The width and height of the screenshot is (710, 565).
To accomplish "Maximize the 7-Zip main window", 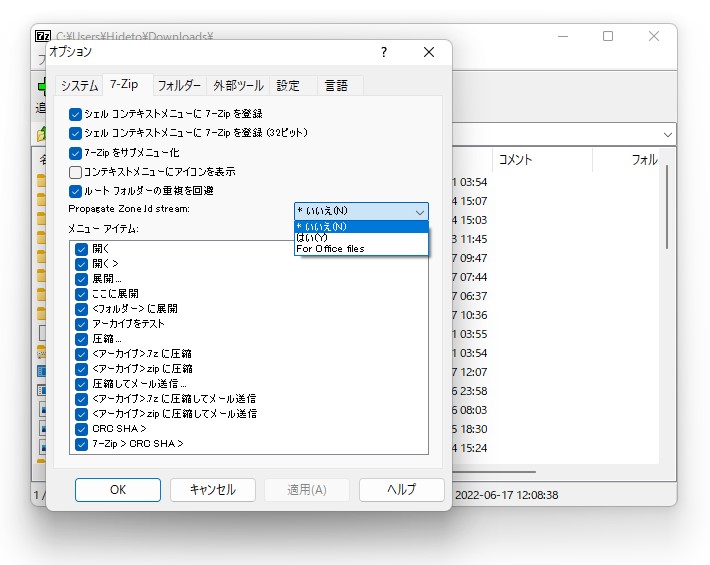I will point(608,36).
